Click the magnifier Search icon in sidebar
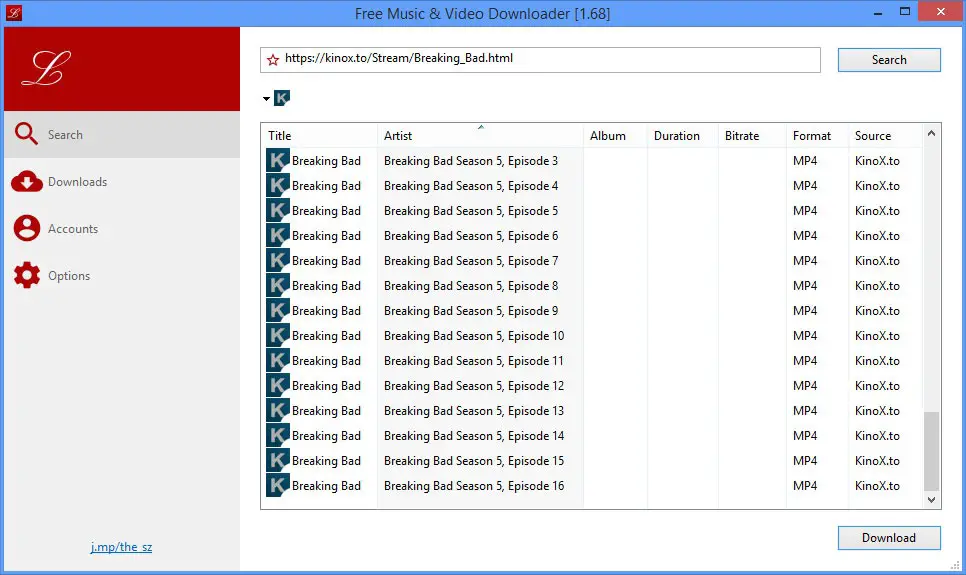The height and width of the screenshot is (575, 966). (26, 134)
